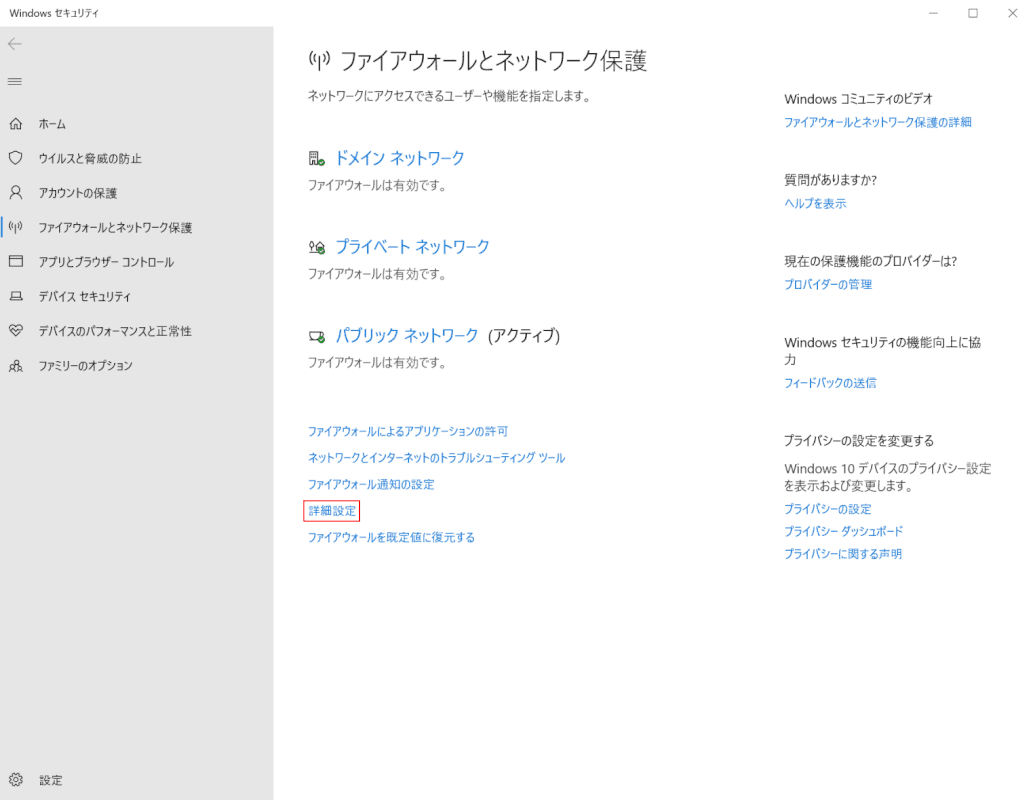Click プライバシーに関する声明 link
1031x800 pixels.
coord(843,553)
